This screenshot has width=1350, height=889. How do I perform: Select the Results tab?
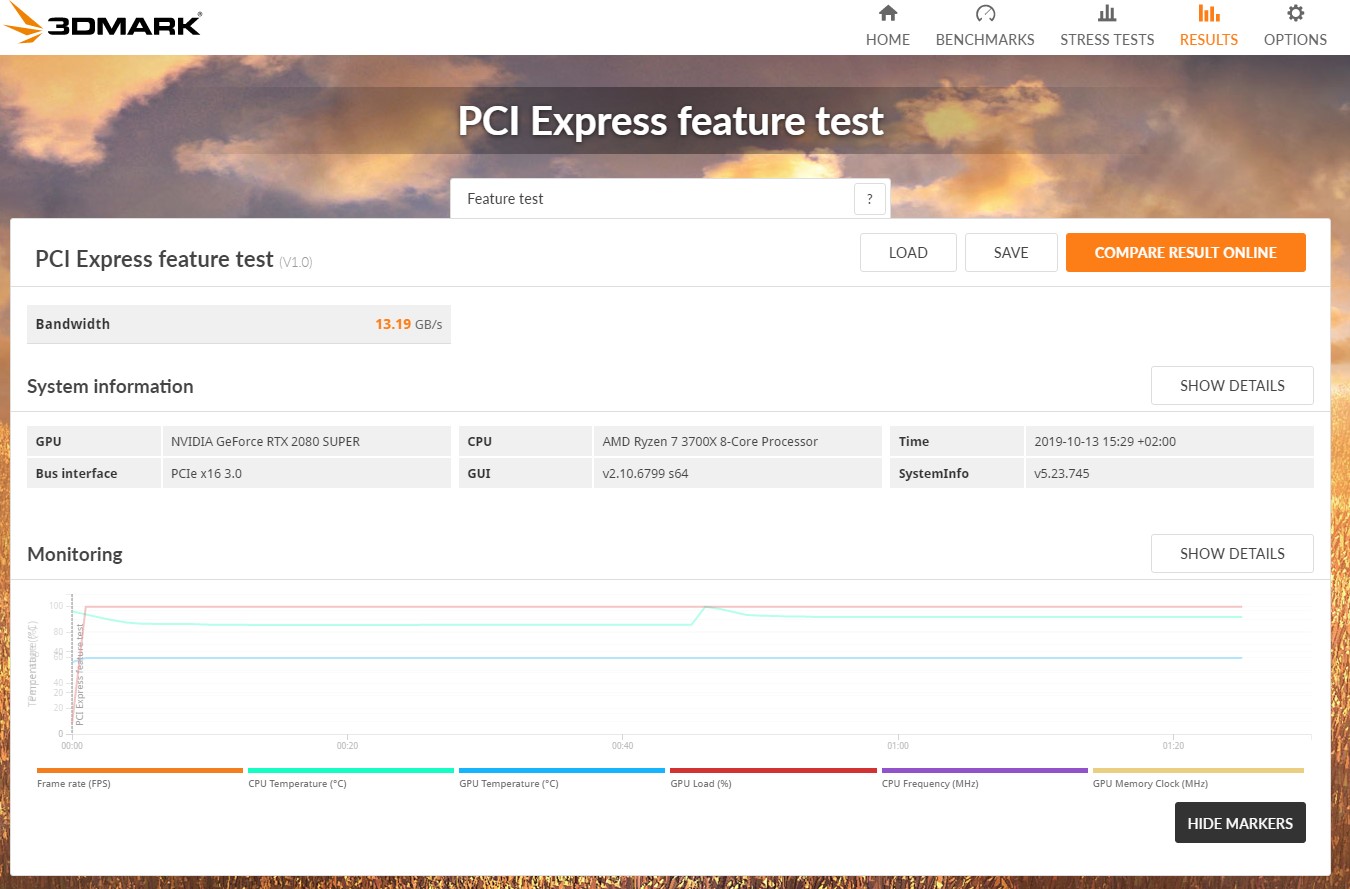click(x=1209, y=26)
